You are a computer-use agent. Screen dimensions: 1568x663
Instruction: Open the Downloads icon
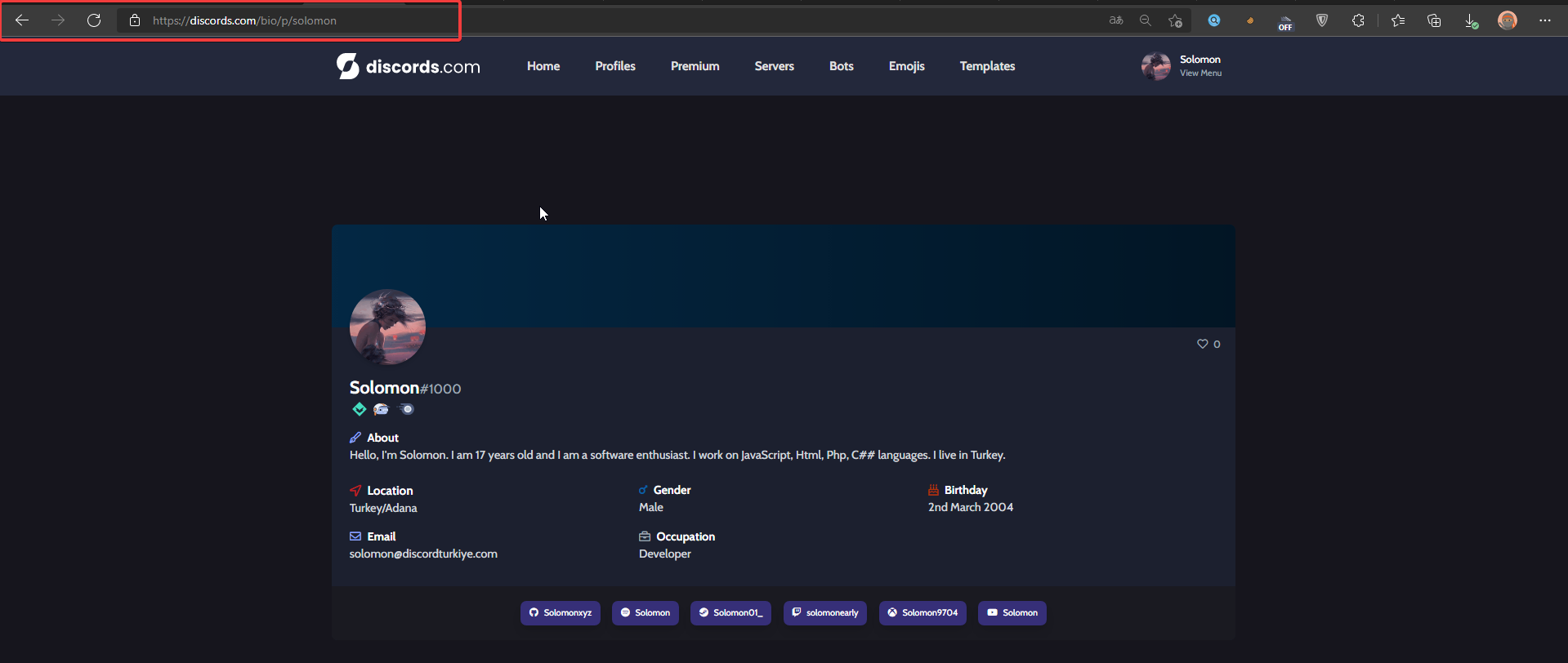click(1471, 21)
